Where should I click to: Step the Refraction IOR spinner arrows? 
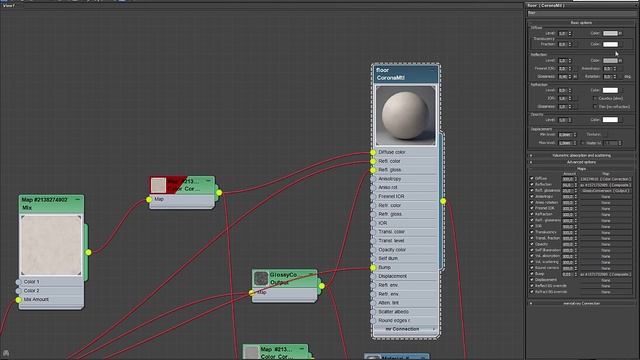[x=570, y=98]
